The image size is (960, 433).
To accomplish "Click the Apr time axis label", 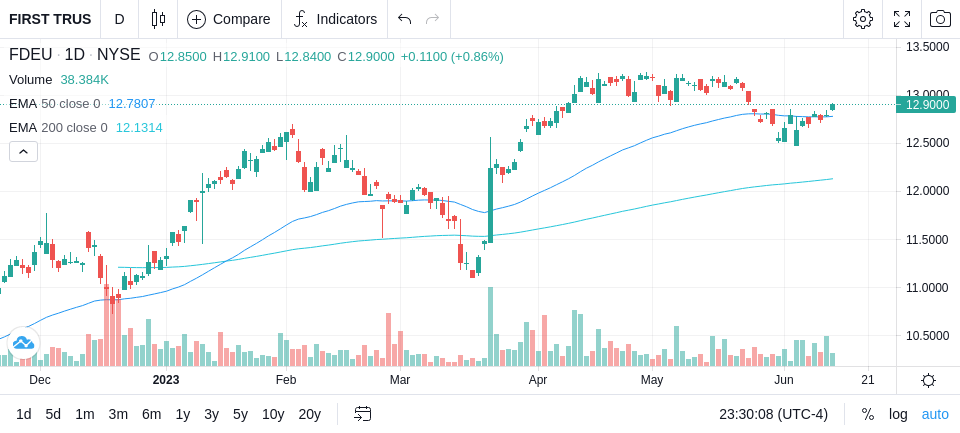I will 538,380.
